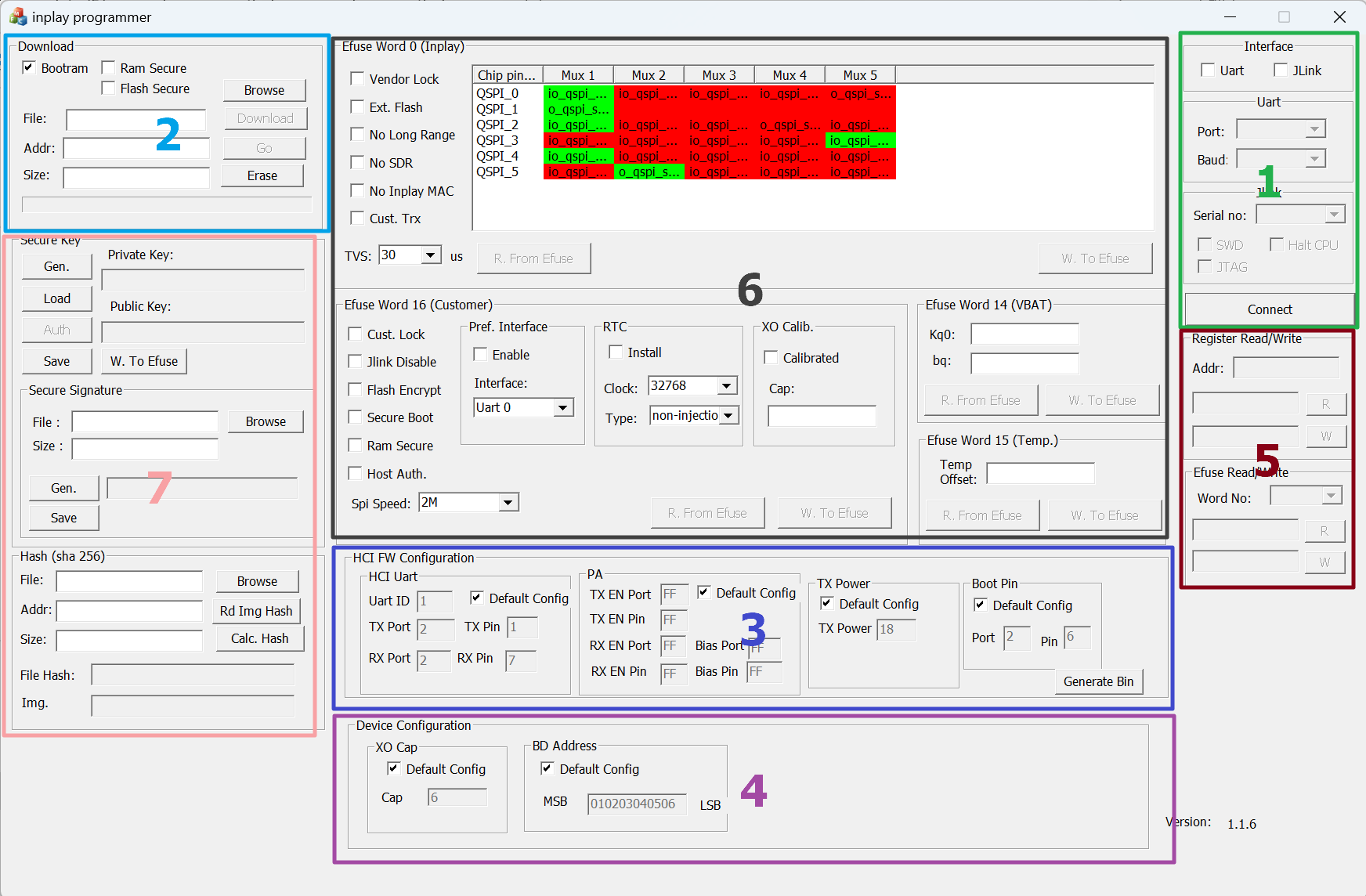Click Browse in the Download group
The height and width of the screenshot is (896, 1366).
pyautogui.click(x=264, y=90)
